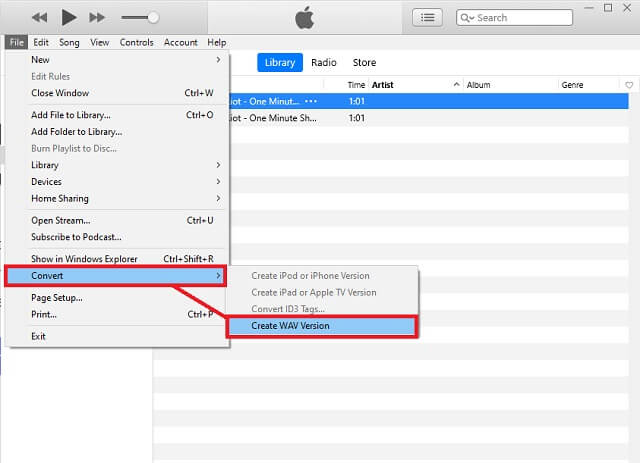Image resolution: width=640 pixels, height=463 pixels.
Task: Open the three-dot options on selected song
Action: [x=311, y=101]
